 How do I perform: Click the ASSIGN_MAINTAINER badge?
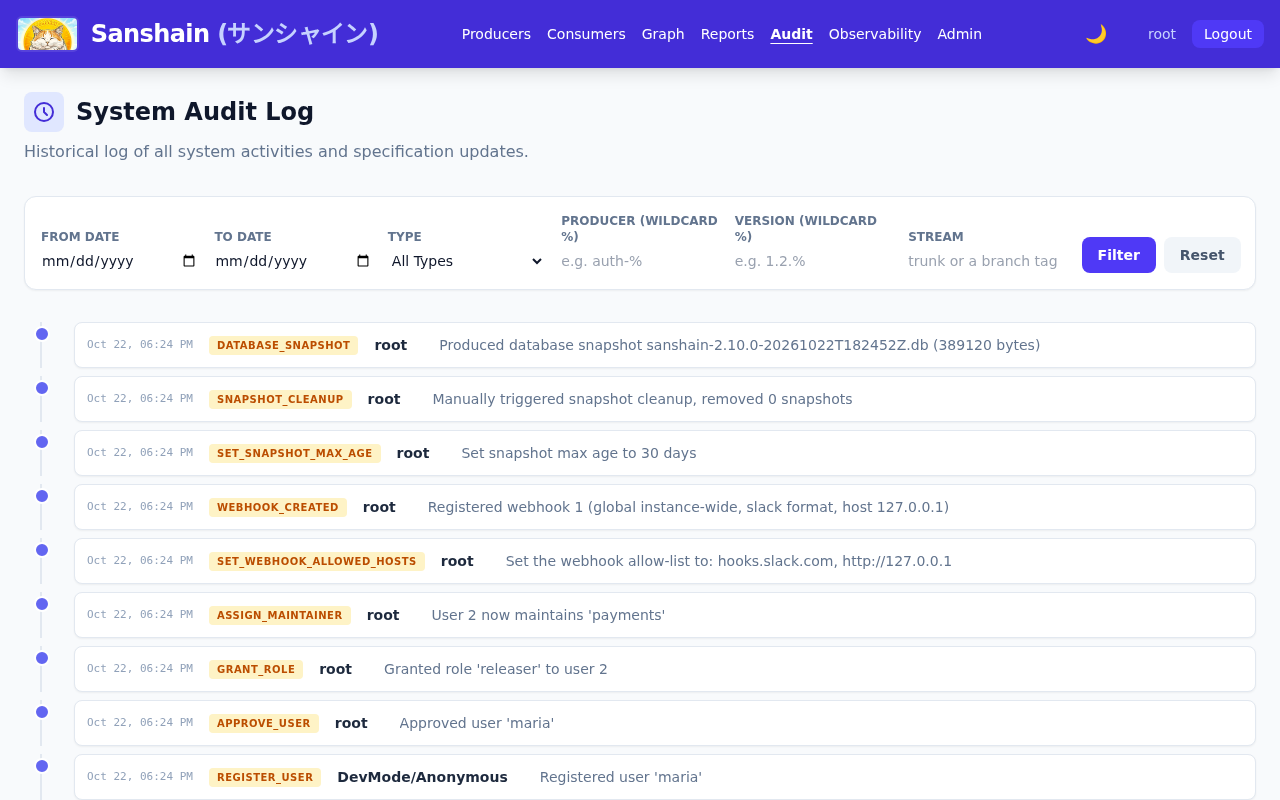pos(280,615)
